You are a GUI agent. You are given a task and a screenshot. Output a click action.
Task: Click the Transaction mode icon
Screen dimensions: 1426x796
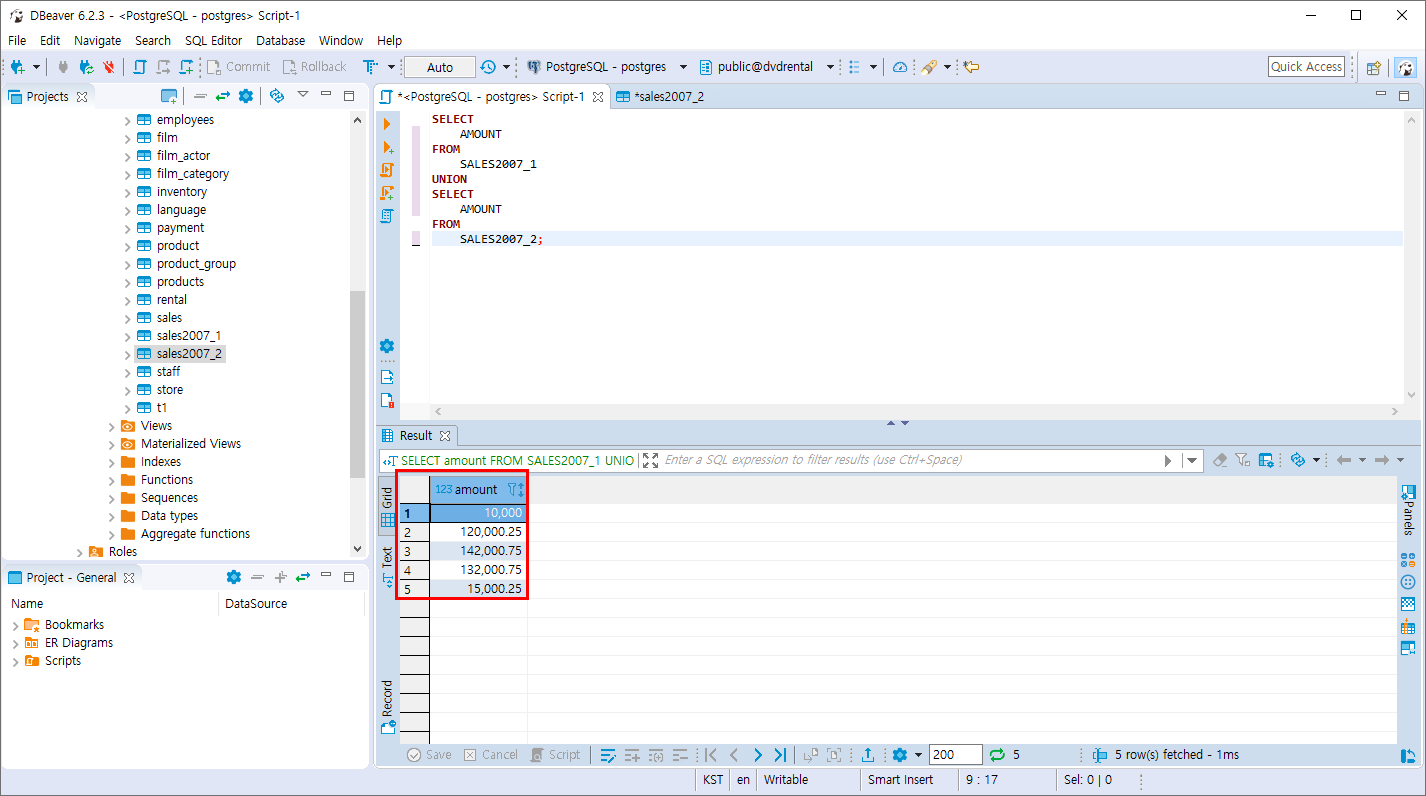tap(370, 67)
